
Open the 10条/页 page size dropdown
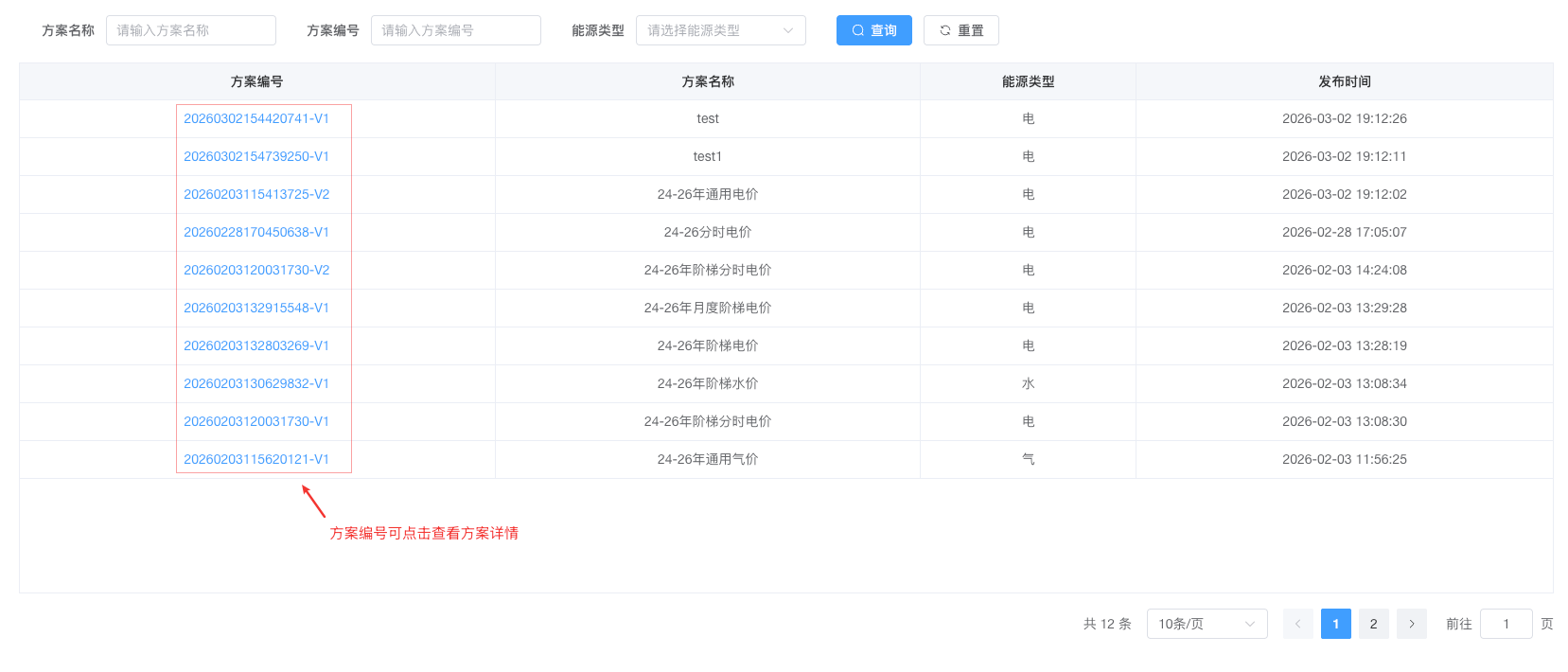coord(1207,624)
